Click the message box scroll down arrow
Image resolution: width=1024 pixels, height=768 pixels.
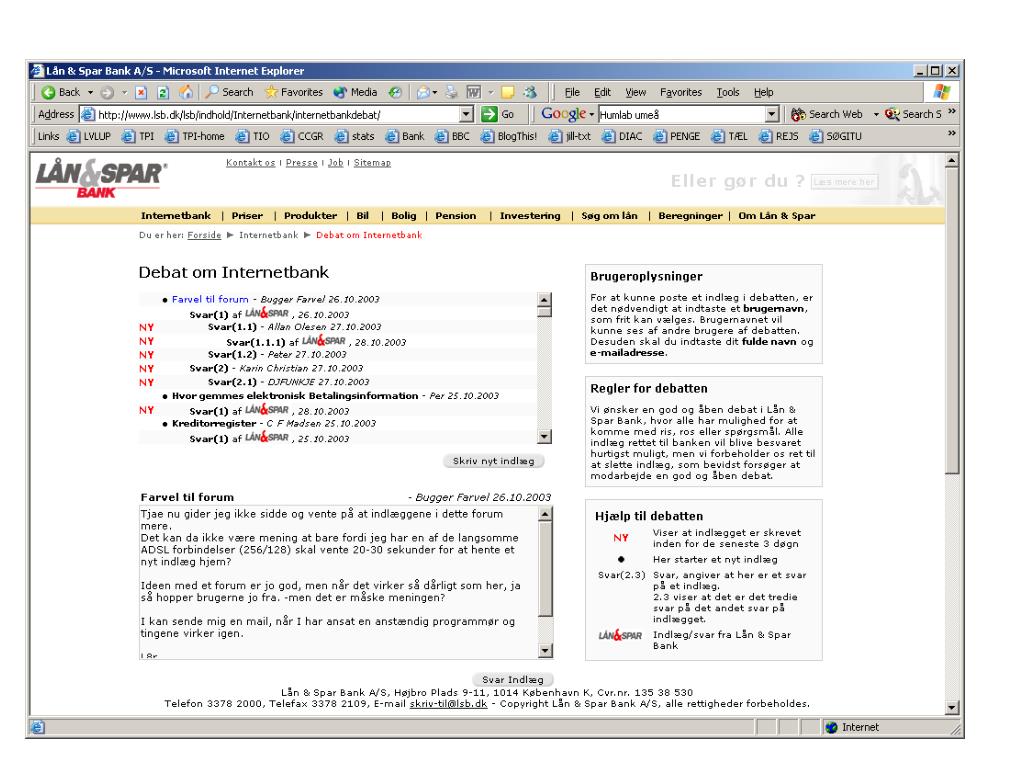(x=545, y=650)
